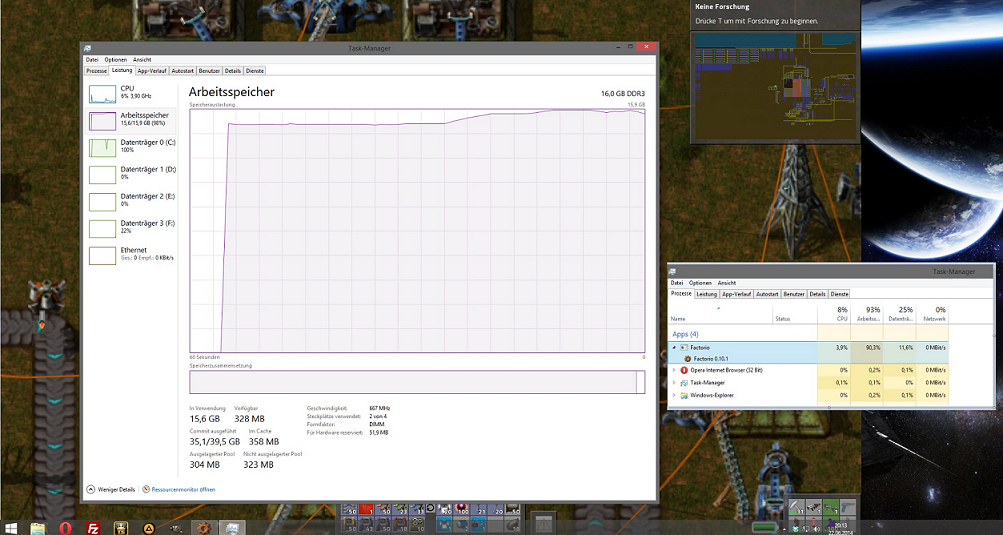Switch to Benutzer tab in small Task-Manager

pos(794,294)
